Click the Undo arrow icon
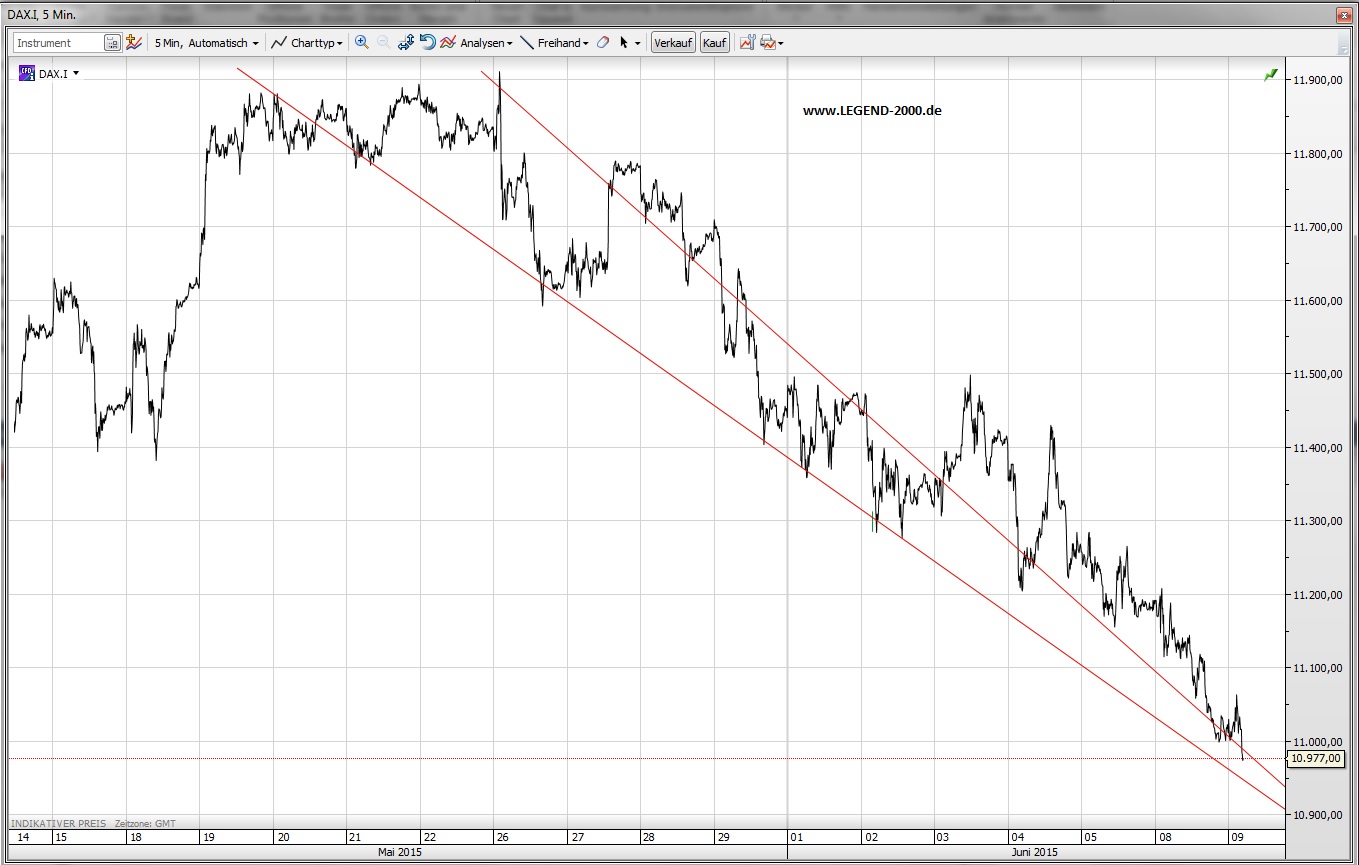 pos(427,42)
